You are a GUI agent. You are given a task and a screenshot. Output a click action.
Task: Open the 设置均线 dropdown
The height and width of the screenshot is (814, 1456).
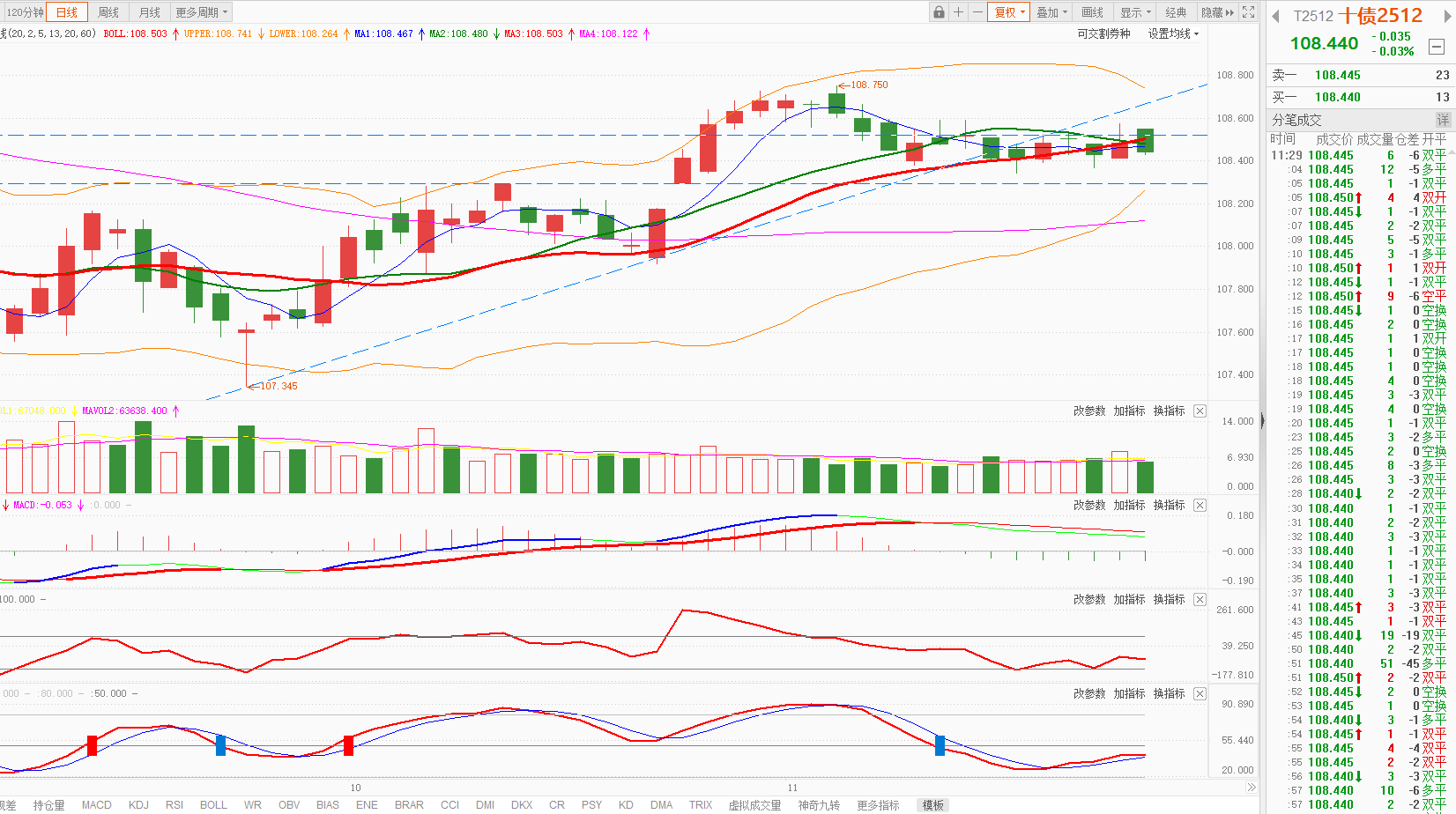point(1173,33)
